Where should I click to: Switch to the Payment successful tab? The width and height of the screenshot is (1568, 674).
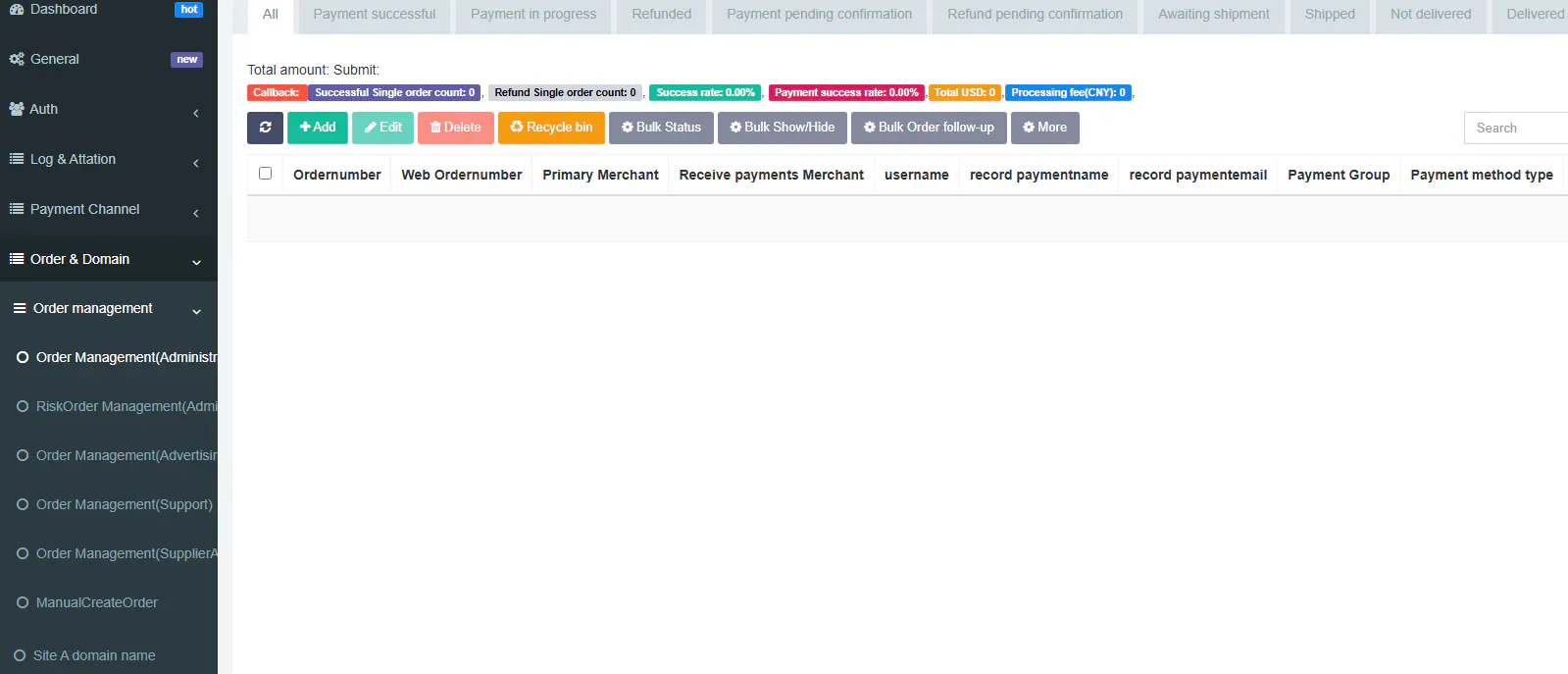[375, 15]
